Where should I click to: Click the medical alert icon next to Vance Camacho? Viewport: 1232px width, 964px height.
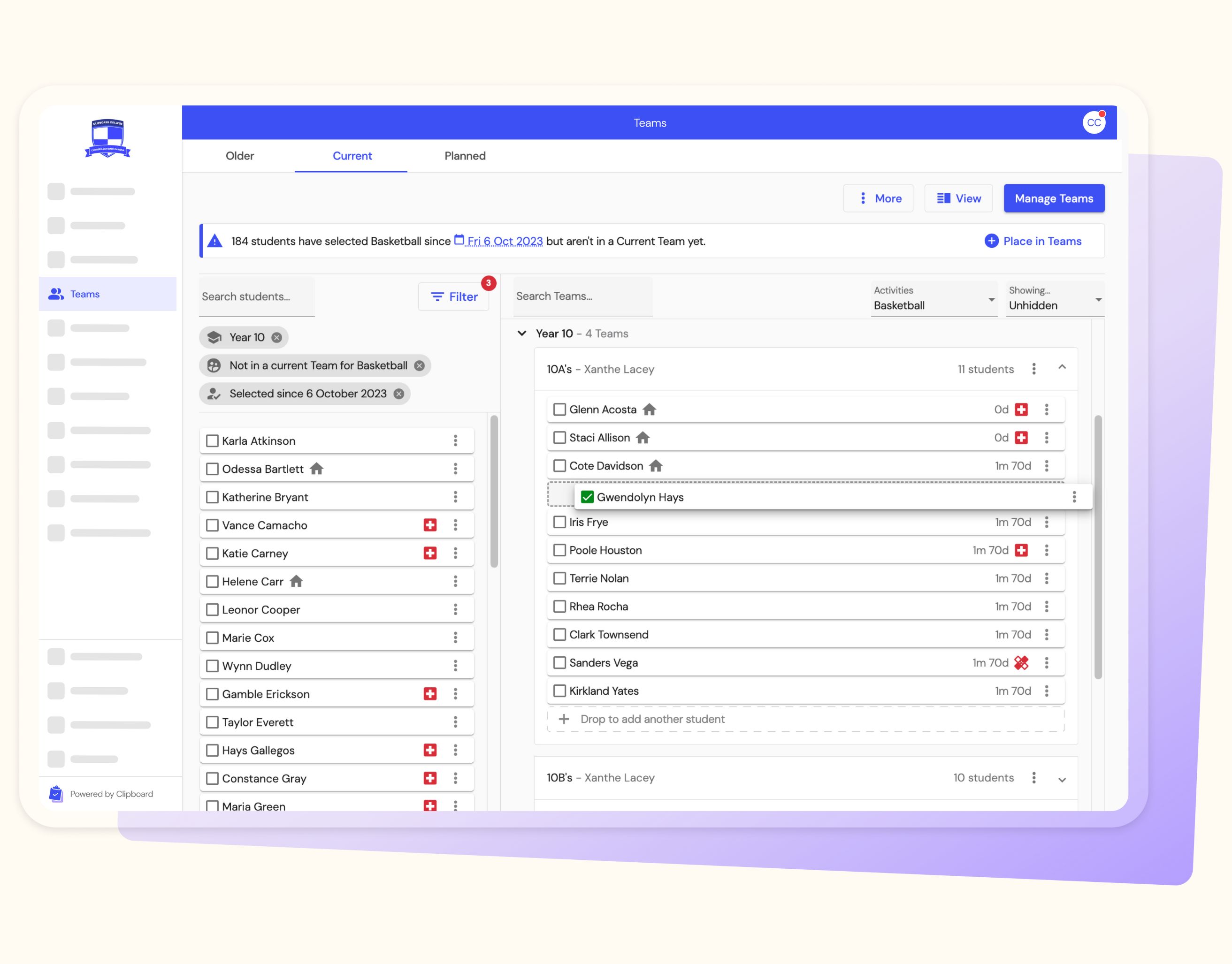pyautogui.click(x=431, y=525)
